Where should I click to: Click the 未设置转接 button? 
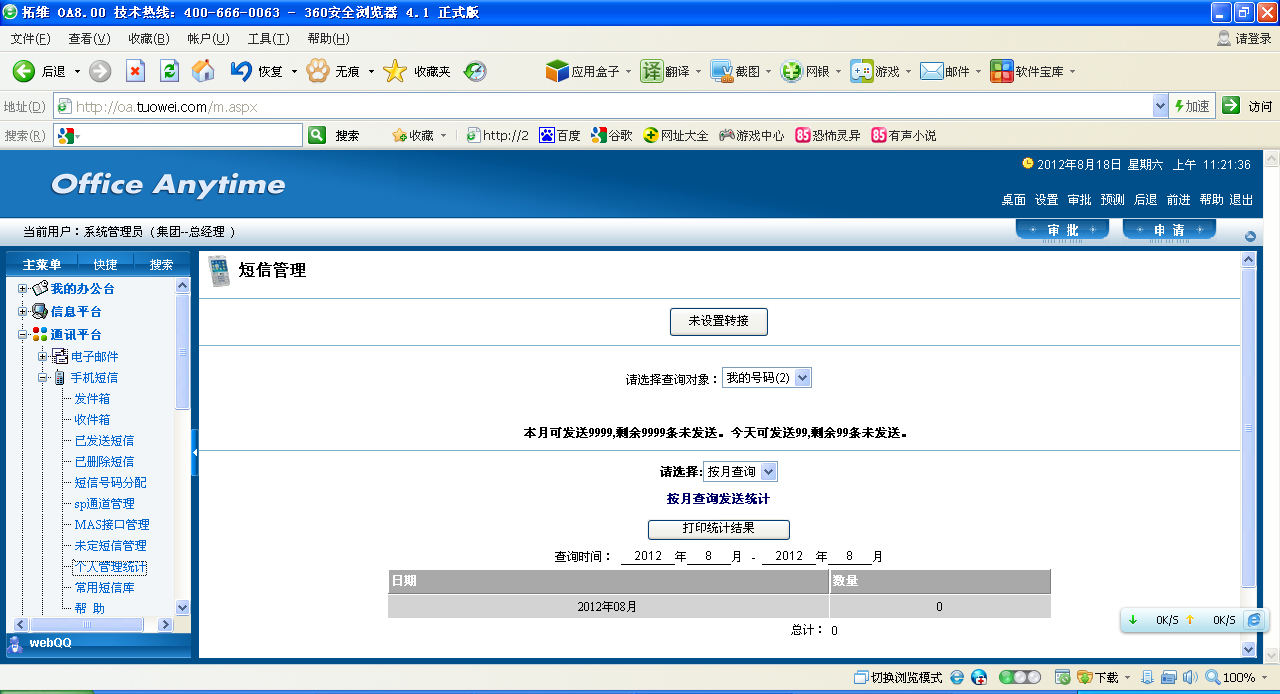pyautogui.click(x=718, y=322)
